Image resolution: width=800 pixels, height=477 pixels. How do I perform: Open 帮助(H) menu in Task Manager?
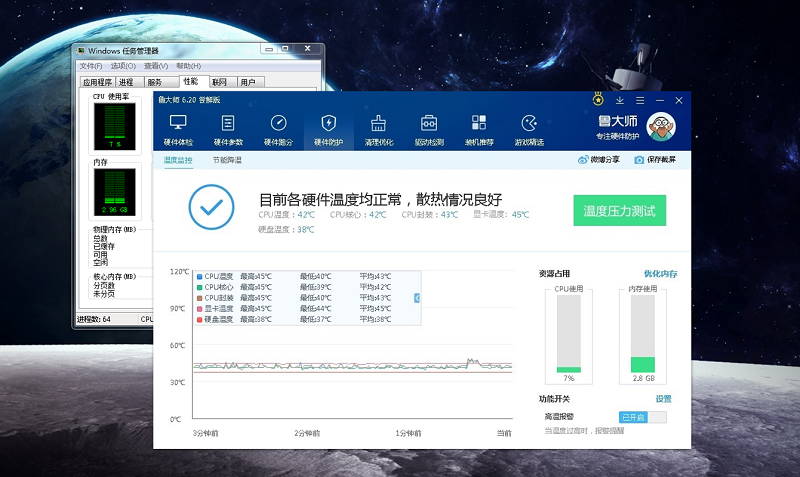point(188,66)
